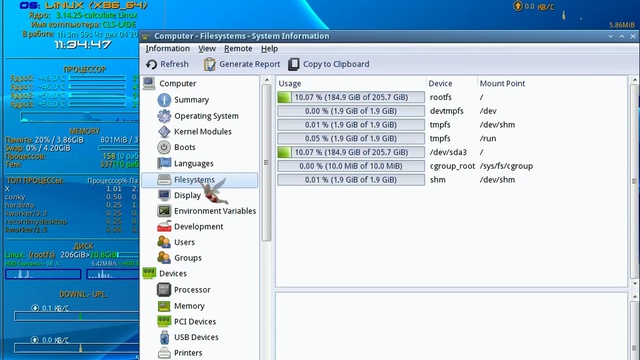Select the /sys/fs/cgroup mount point

coord(506,166)
